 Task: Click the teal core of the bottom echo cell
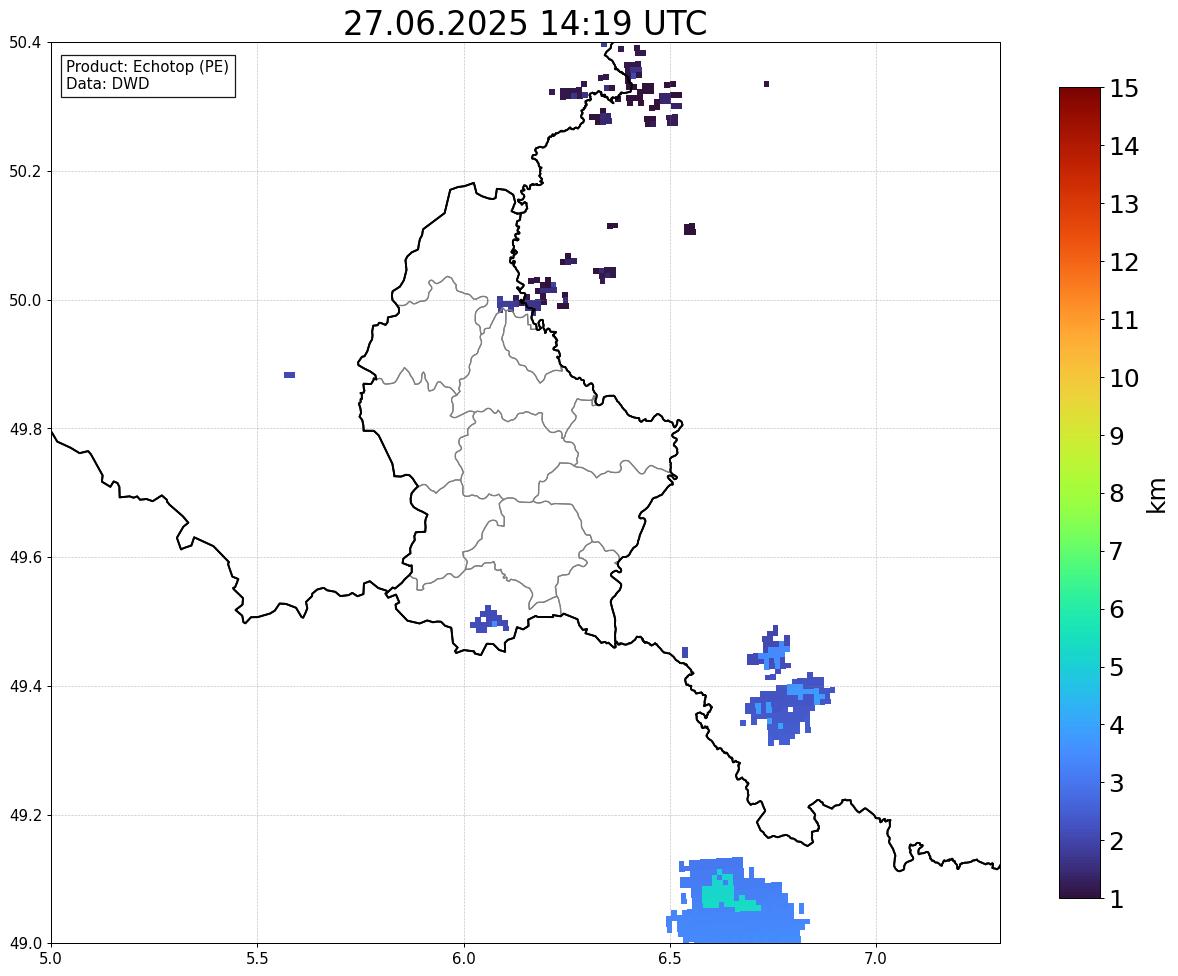[719, 892]
